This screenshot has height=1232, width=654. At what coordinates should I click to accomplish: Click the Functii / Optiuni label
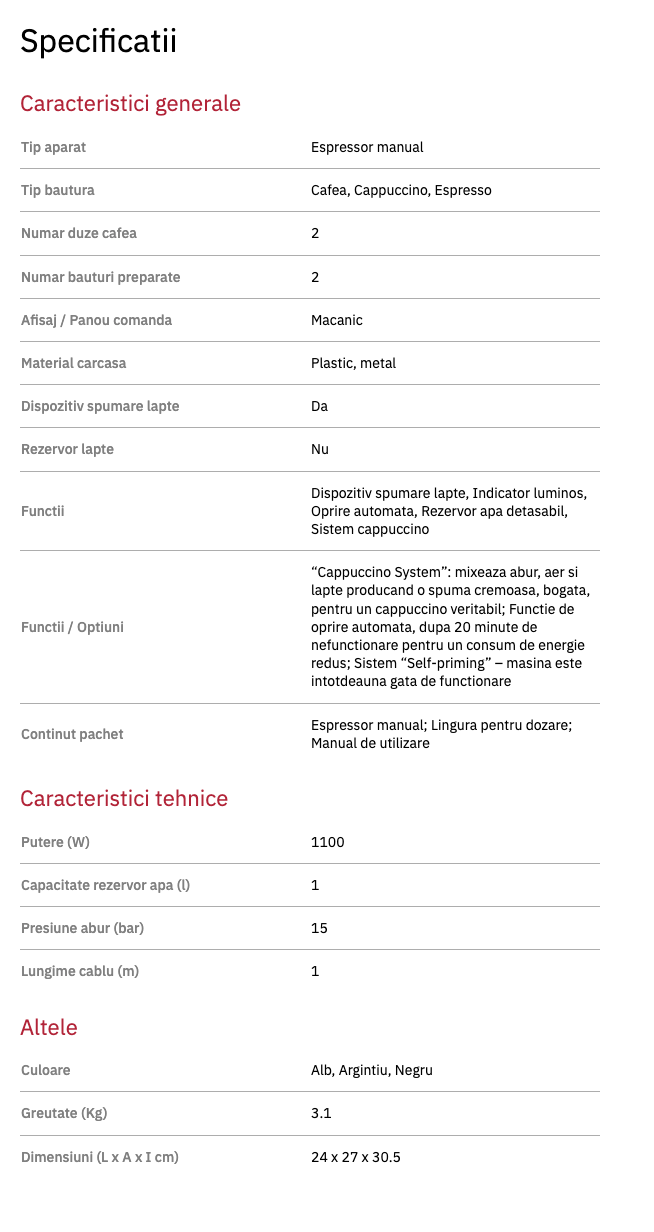(72, 627)
